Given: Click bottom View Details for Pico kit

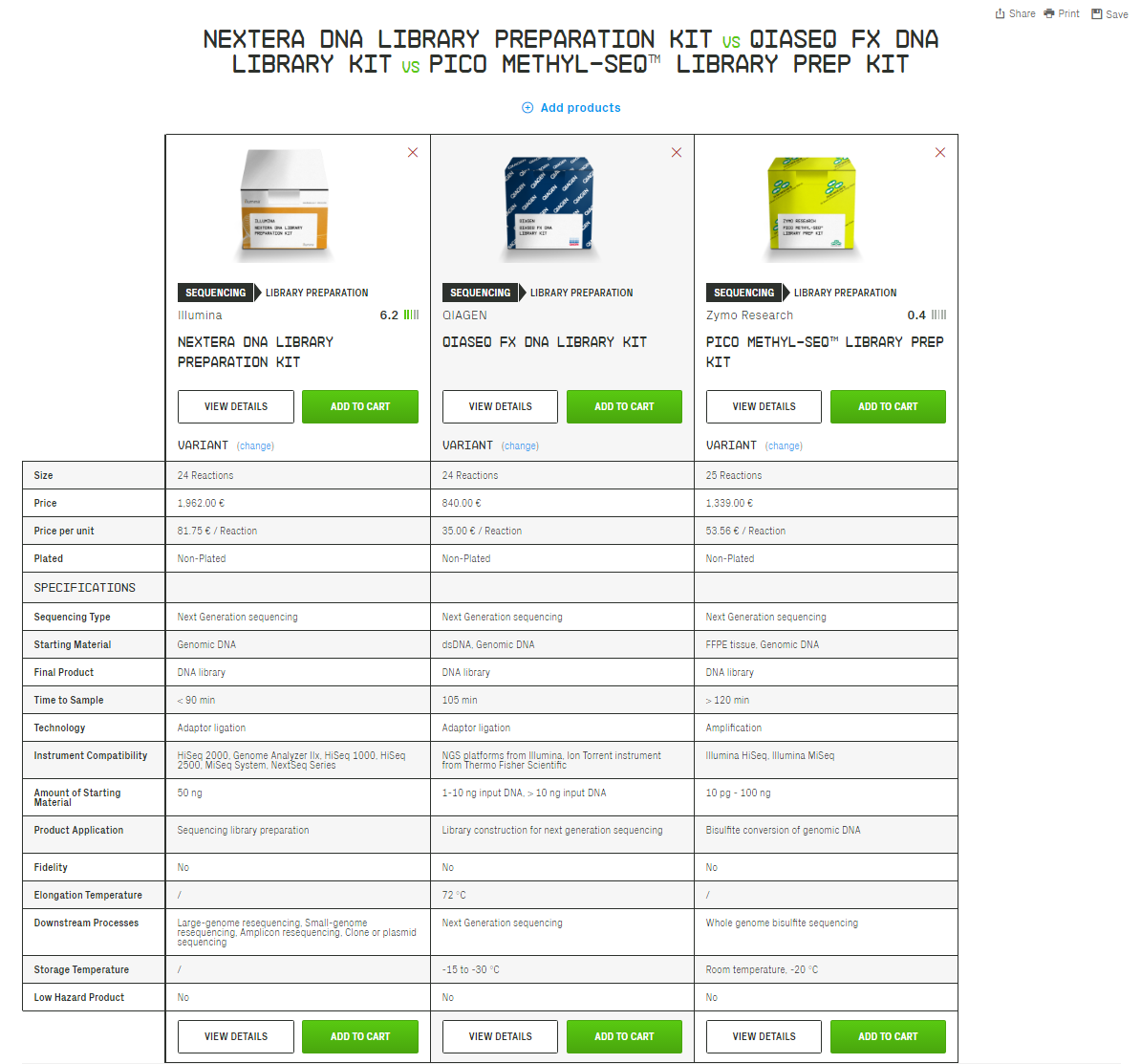Looking at the screenshot, I should (764, 1036).
